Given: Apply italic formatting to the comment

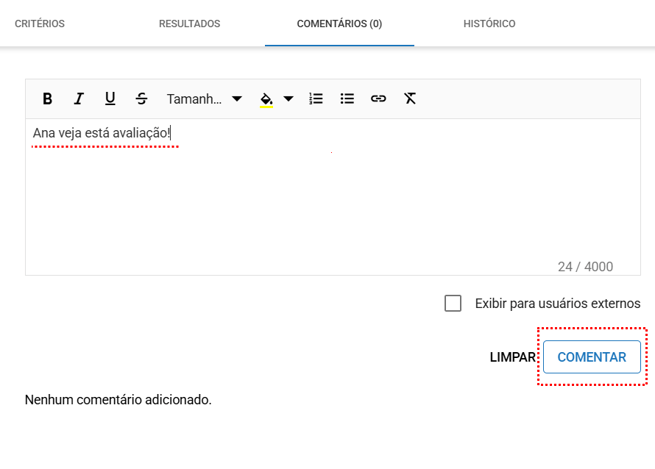Looking at the screenshot, I should tap(78, 99).
